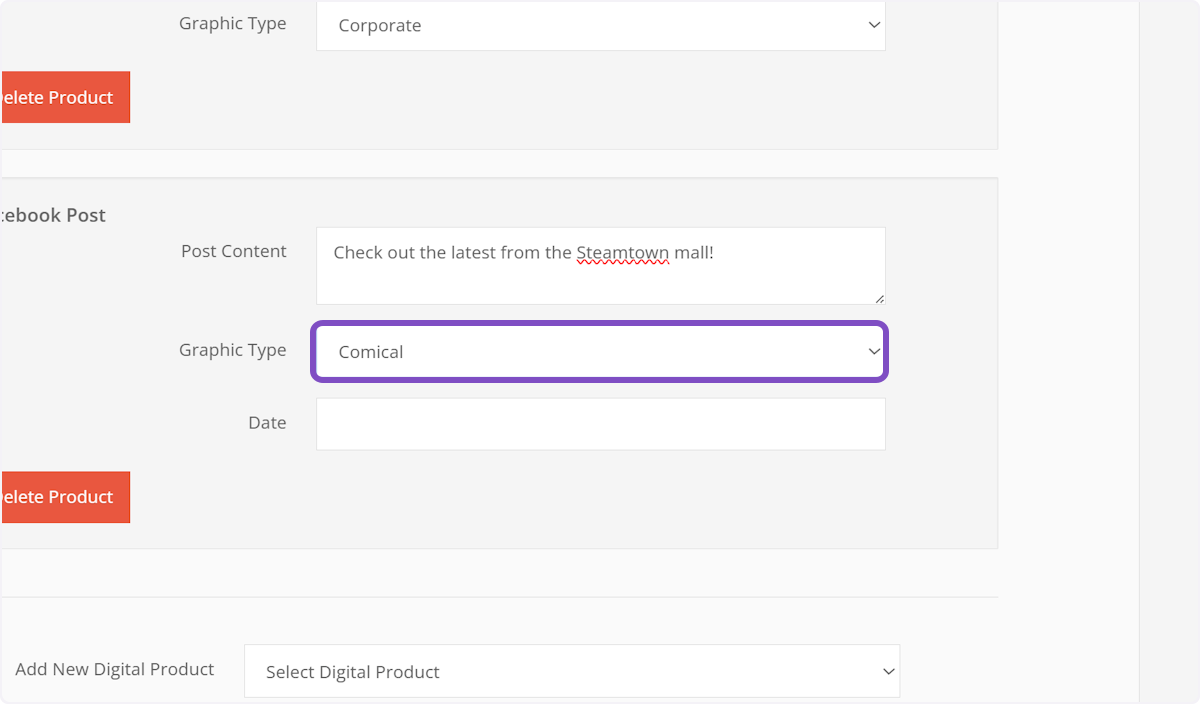Click the misspelled word Steamtown
The image size is (1200, 704).
coord(622,253)
